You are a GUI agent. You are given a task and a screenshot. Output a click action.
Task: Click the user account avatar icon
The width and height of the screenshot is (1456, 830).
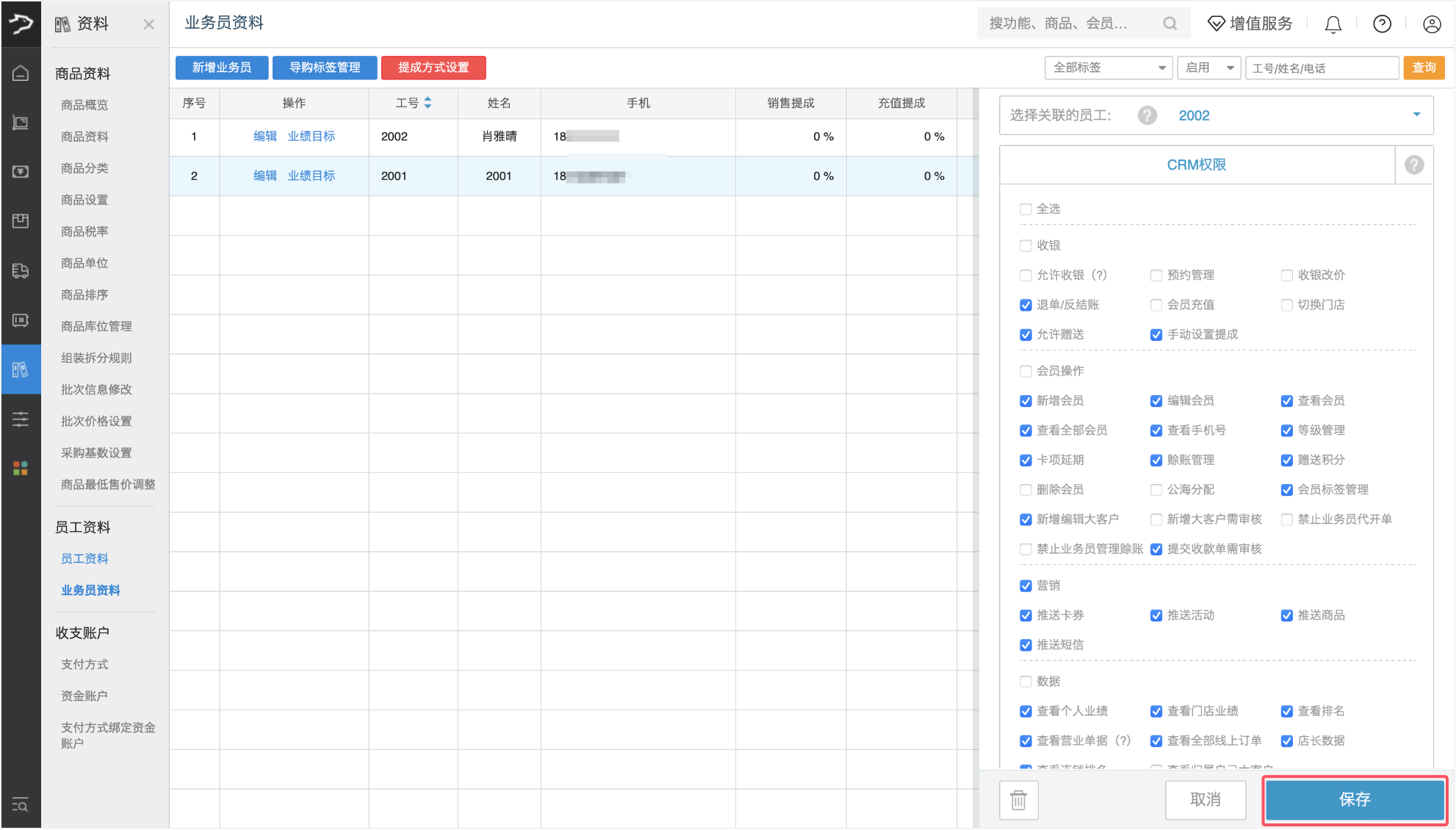(x=1432, y=24)
